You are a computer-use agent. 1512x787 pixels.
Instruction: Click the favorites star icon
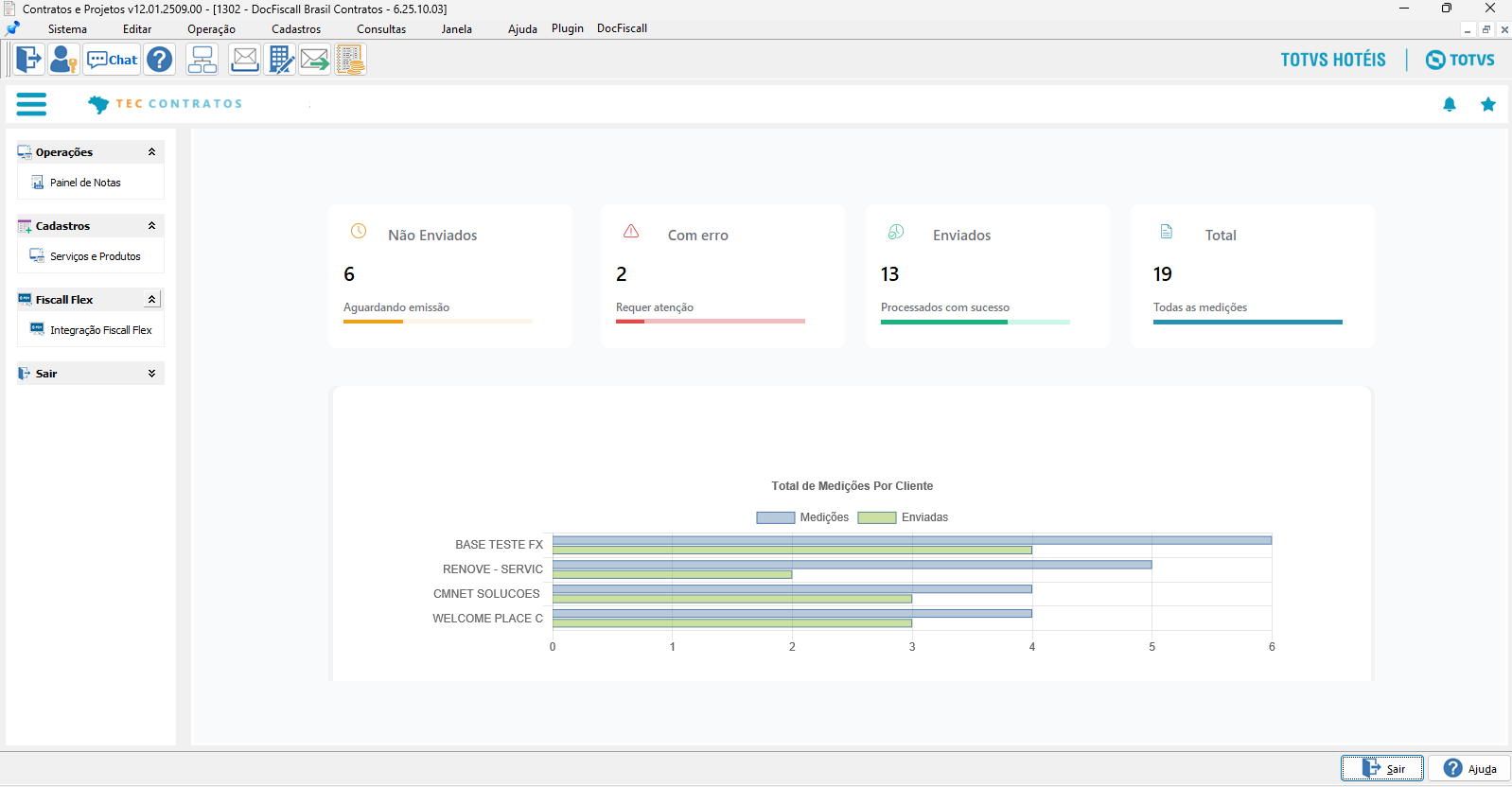pyautogui.click(x=1488, y=104)
